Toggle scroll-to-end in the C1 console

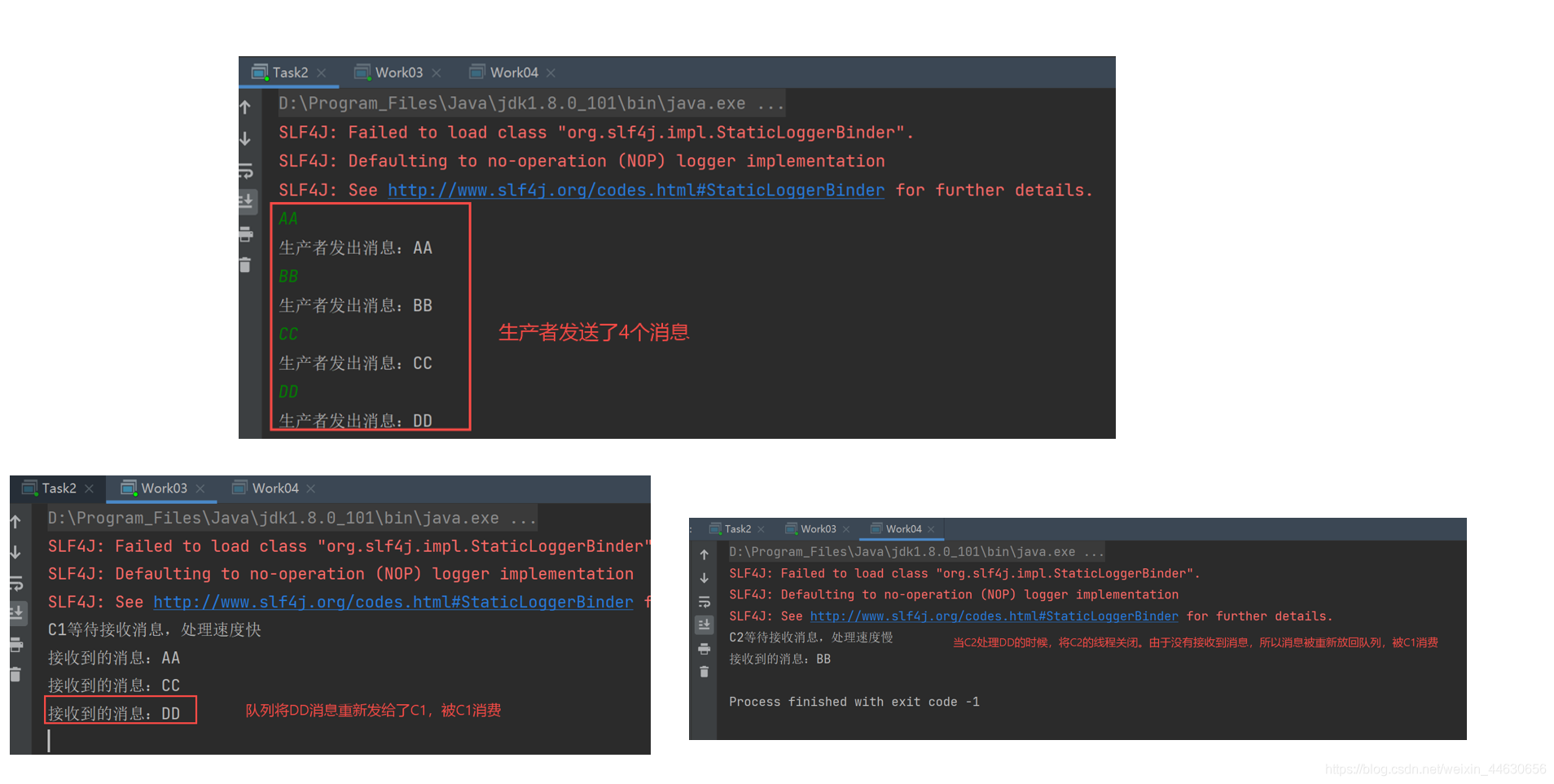pos(16,612)
